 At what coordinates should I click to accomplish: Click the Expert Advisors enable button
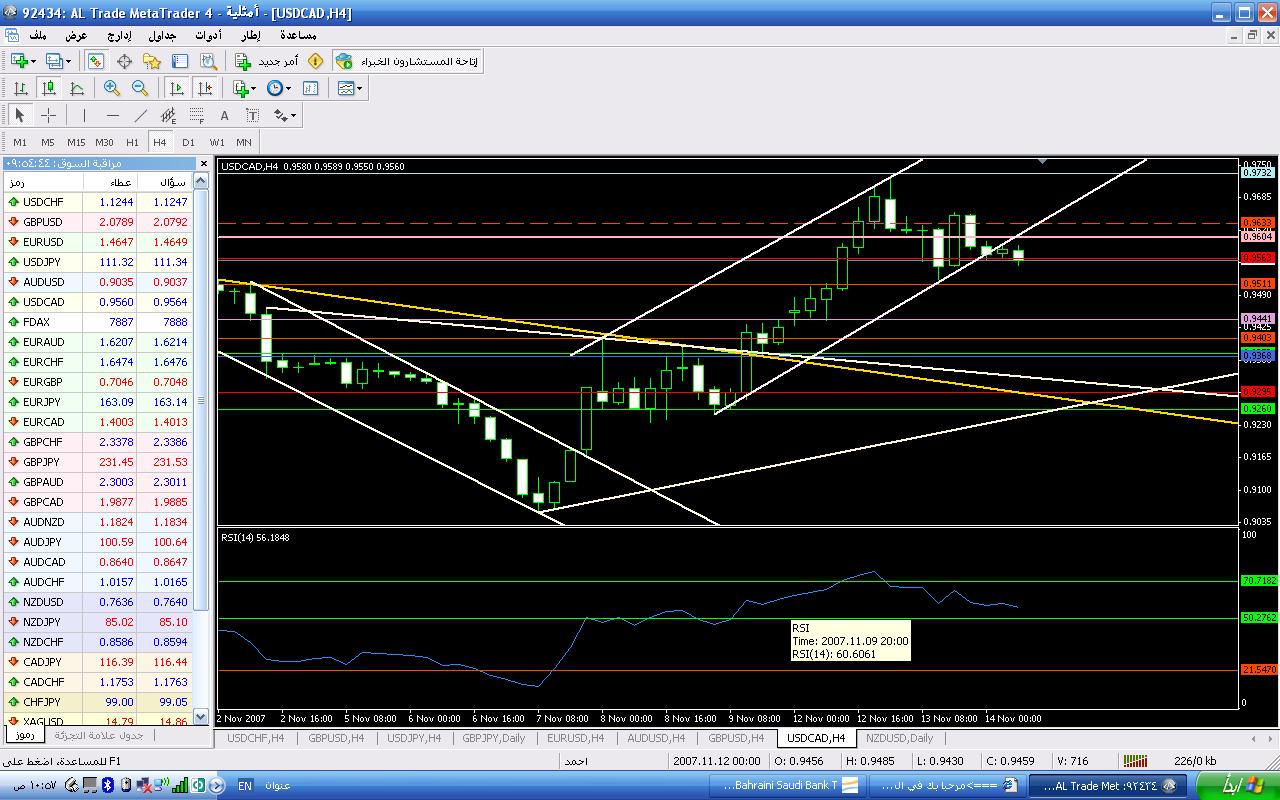(x=407, y=61)
